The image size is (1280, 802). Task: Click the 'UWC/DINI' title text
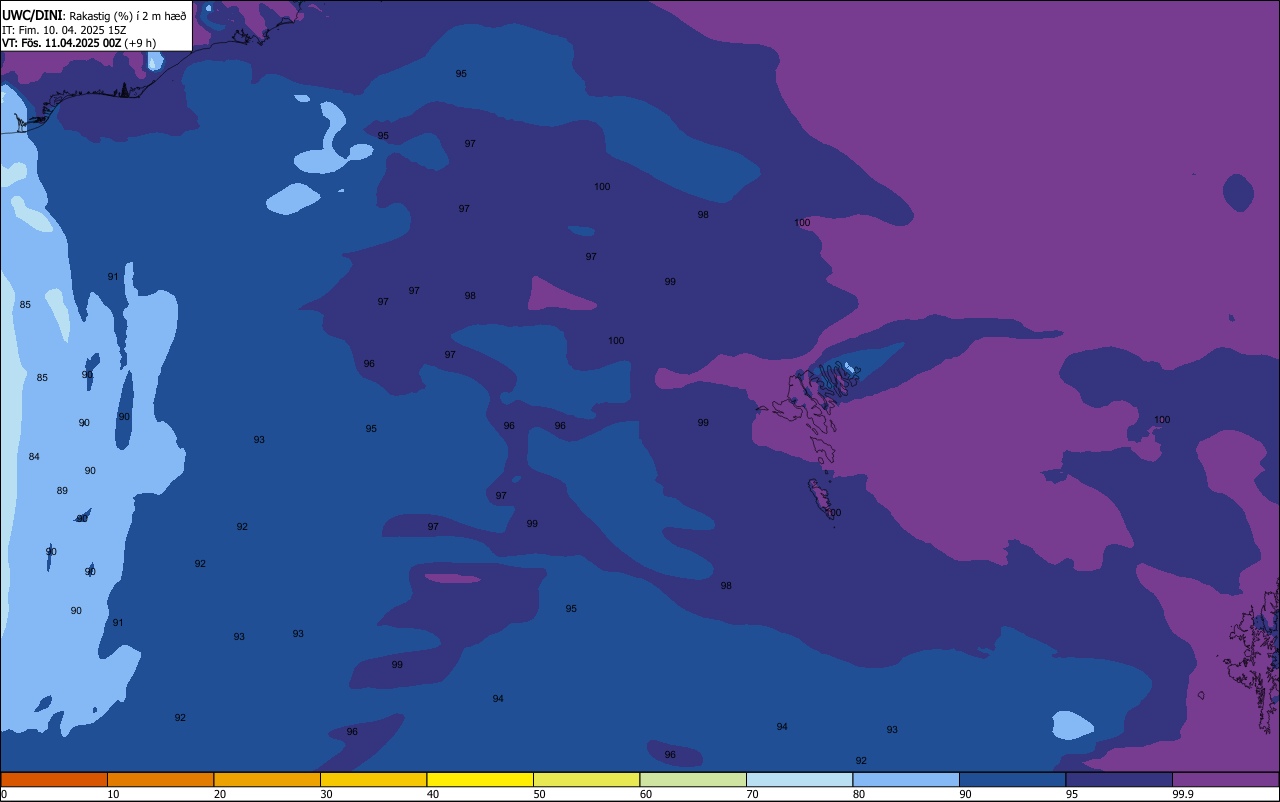point(32,15)
